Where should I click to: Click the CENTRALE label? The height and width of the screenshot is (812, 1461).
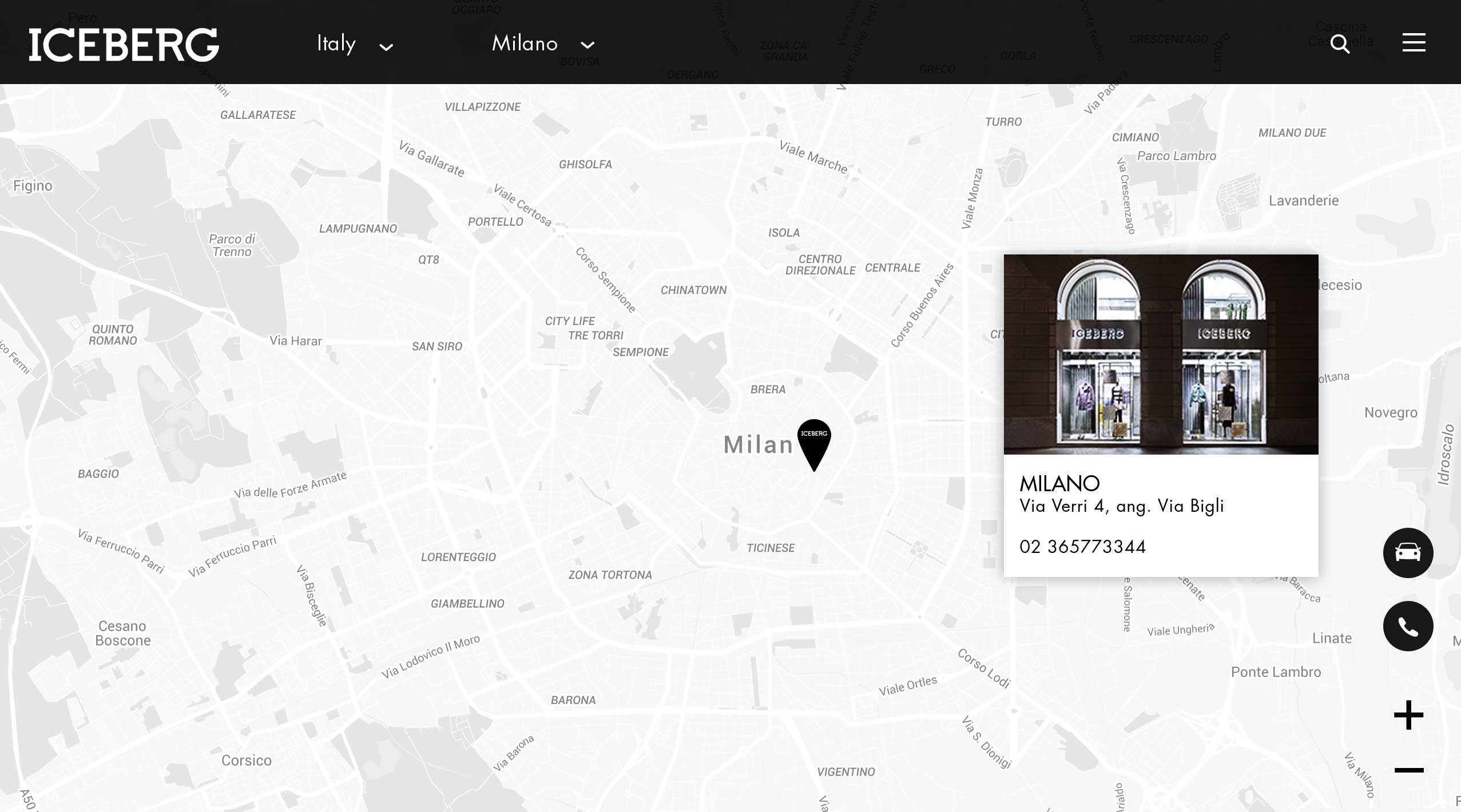pyautogui.click(x=892, y=268)
